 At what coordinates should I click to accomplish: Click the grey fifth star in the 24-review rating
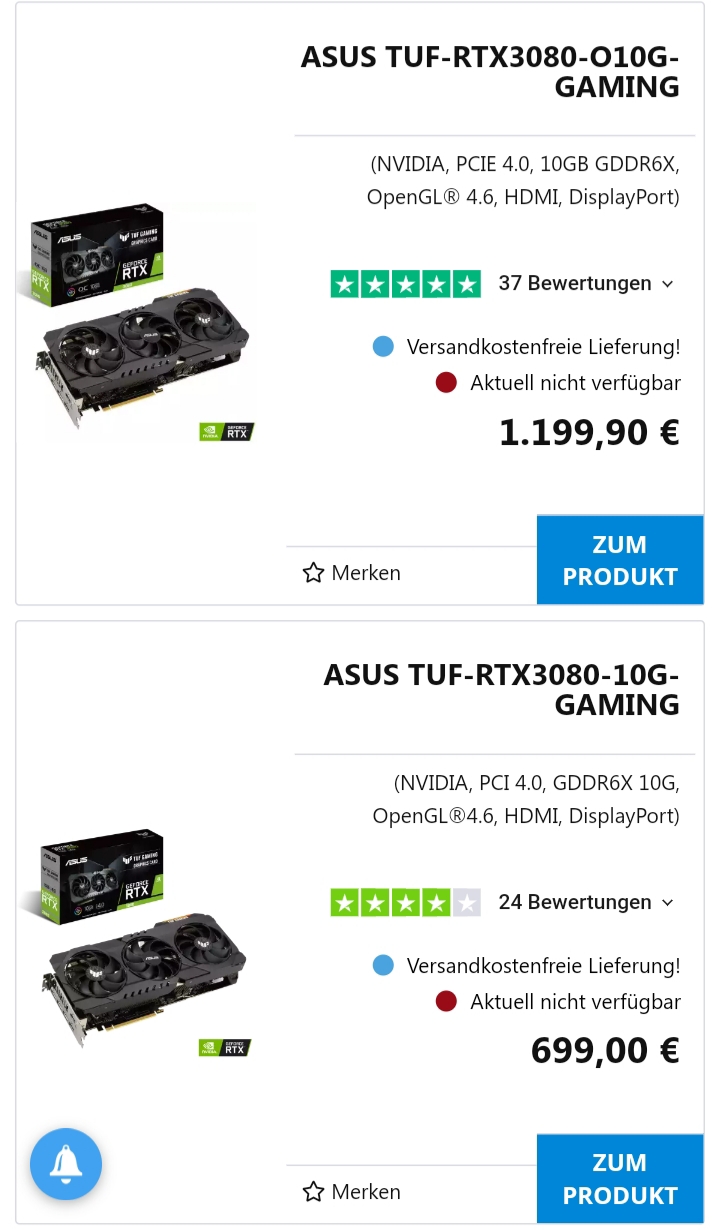click(465, 901)
